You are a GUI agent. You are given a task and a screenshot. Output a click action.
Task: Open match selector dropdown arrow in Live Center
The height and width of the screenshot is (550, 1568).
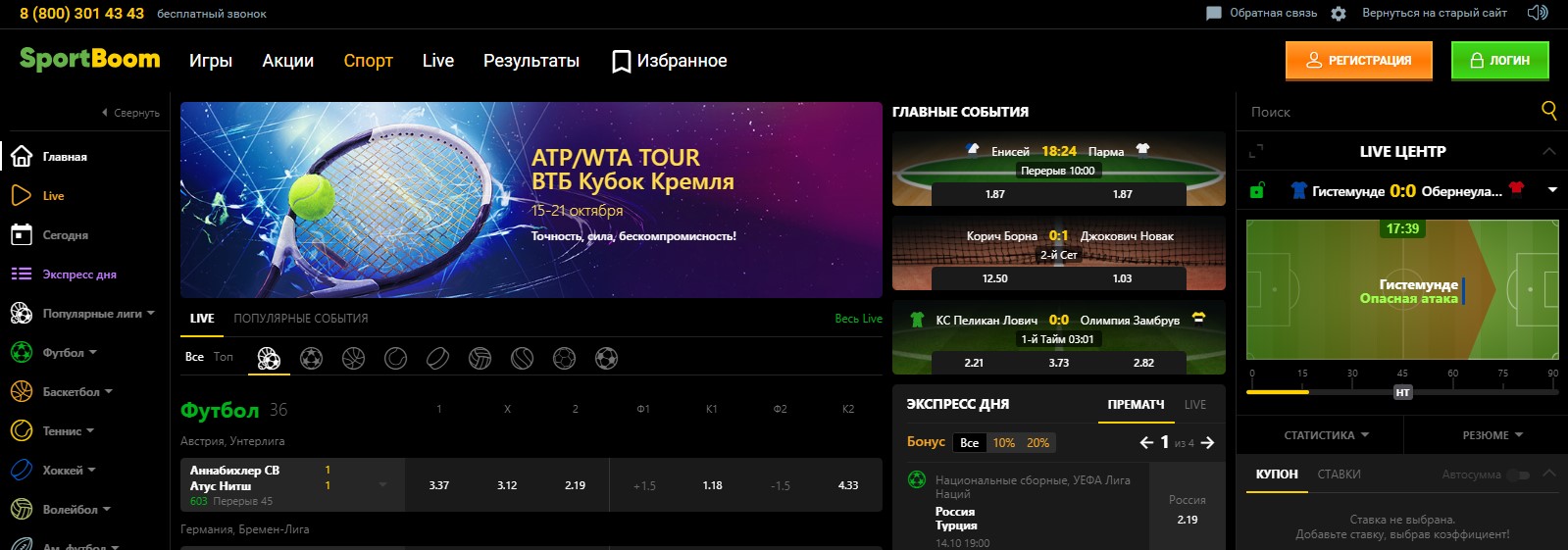point(1552,190)
